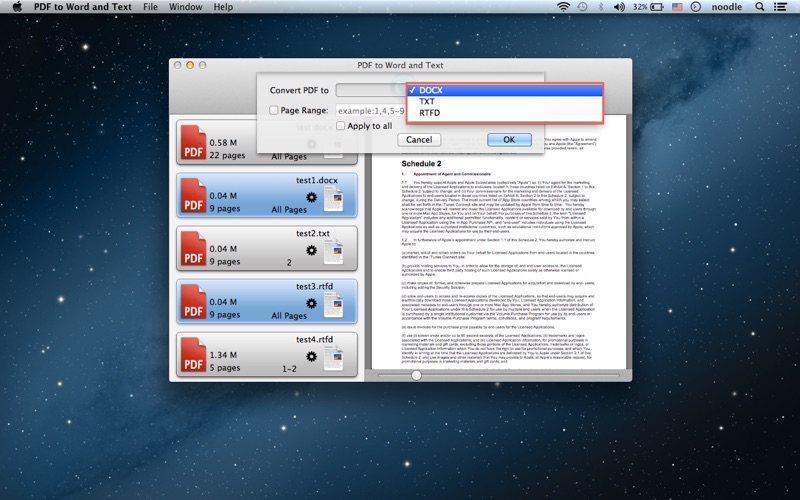Image resolution: width=800 pixels, height=500 pixels.
Task: Open Spotlight search magnifier
Action: tap(760, 7)
